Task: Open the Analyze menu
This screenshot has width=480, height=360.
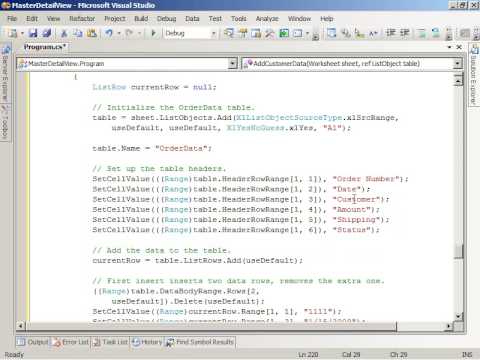Action: (267, 19)
